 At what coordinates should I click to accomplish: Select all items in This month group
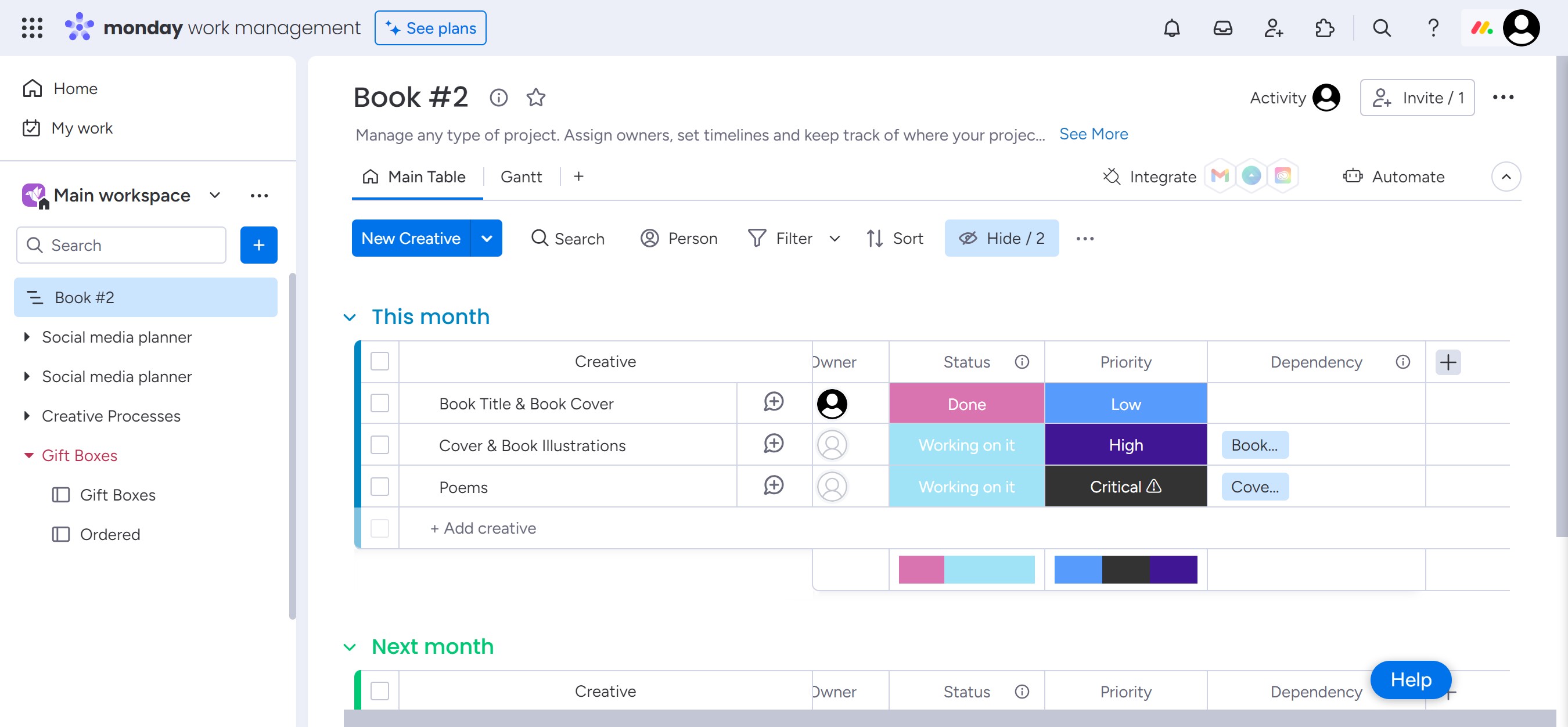click(380, 361)
